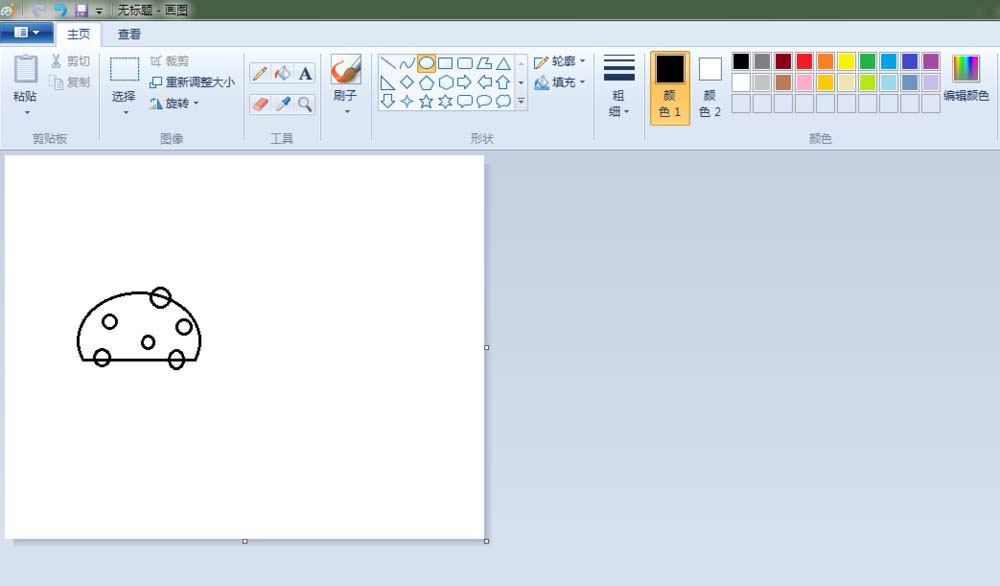The image size is (1000, 586).
Task: Switch to the Home (主页) tab
Action: [78, 34]
